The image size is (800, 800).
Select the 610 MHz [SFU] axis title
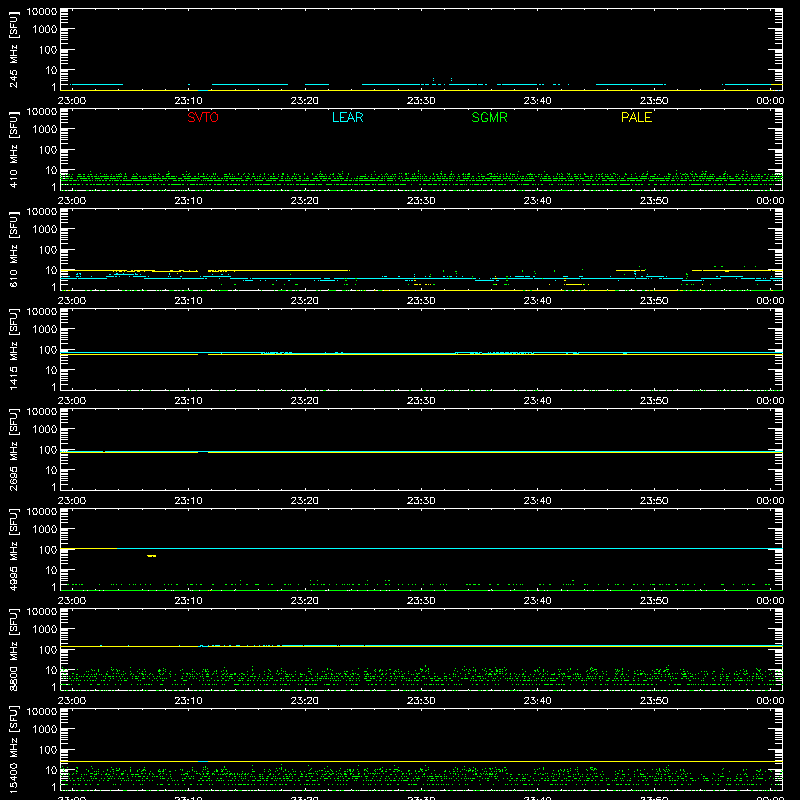point(13,250)
